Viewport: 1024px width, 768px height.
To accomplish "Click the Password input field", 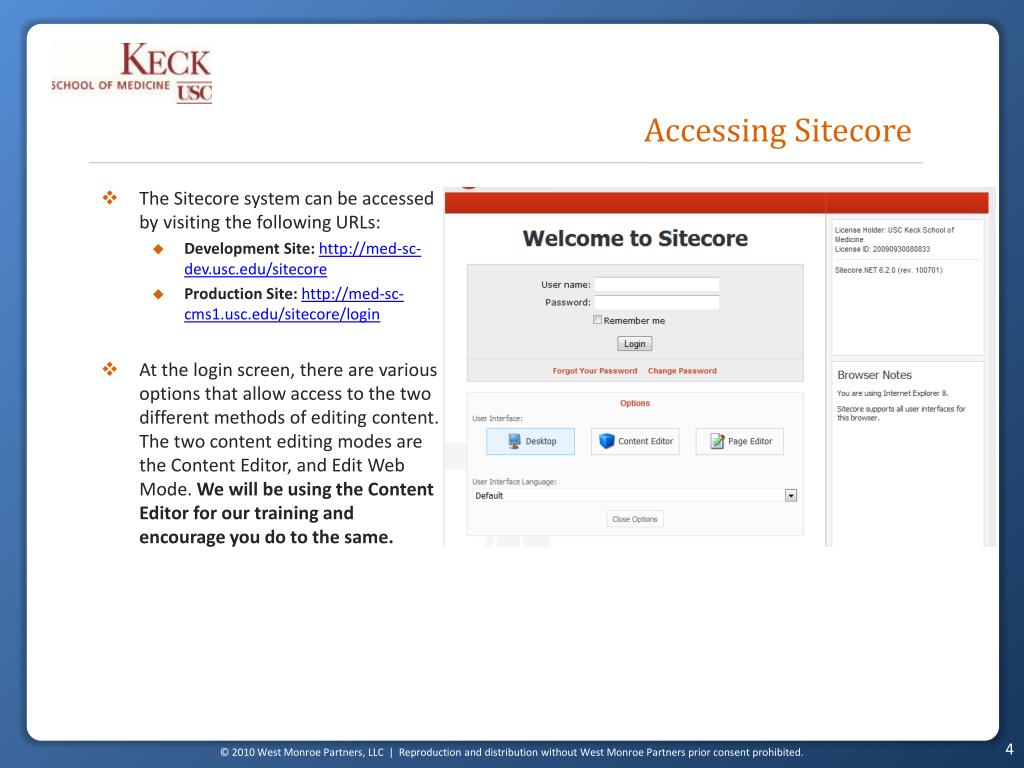I will click(x=656, y=302).
